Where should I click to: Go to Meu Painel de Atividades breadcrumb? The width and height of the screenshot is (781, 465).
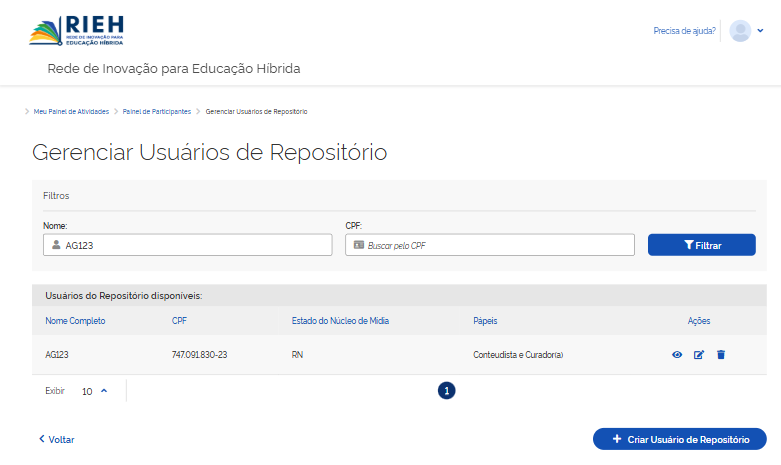coord(71,112)
